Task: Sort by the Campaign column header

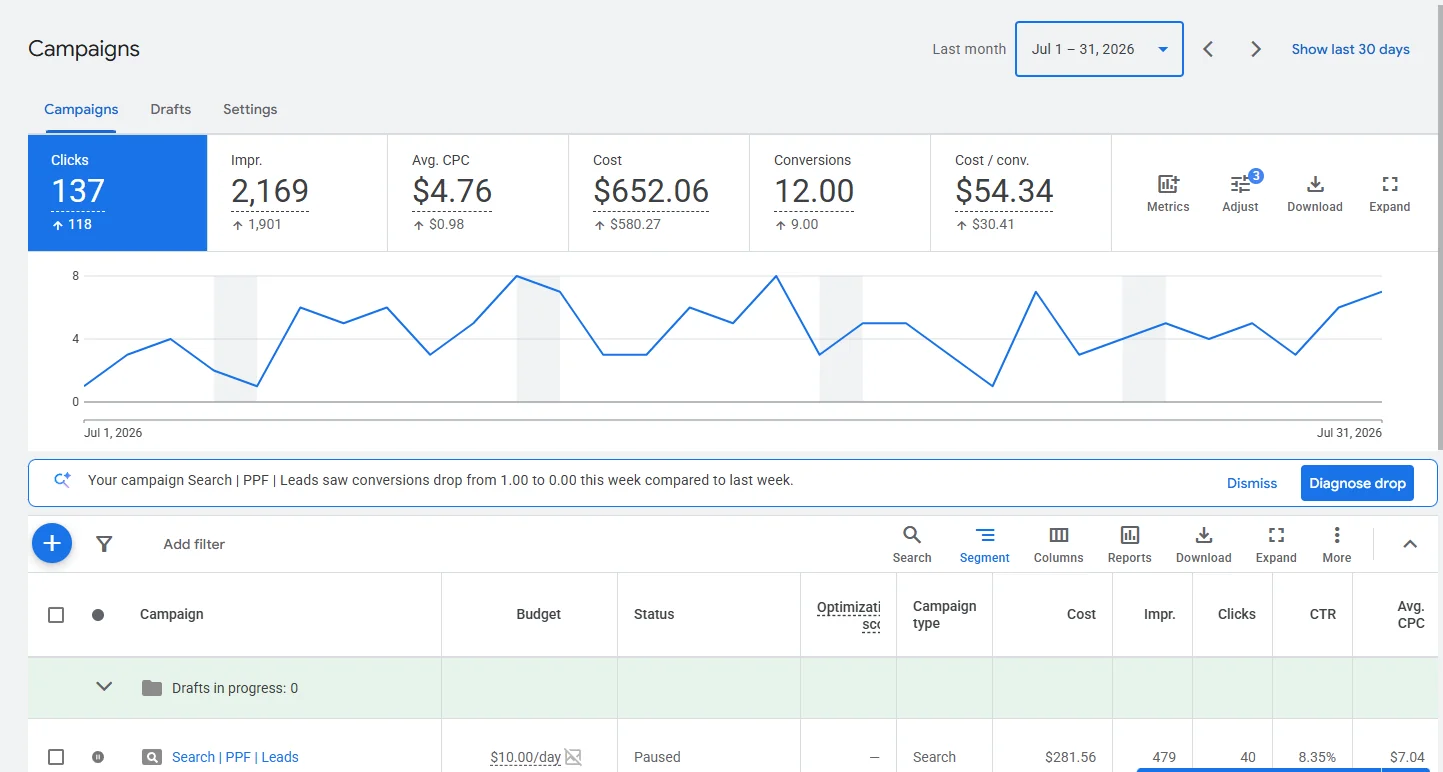Action: point(172,614)
